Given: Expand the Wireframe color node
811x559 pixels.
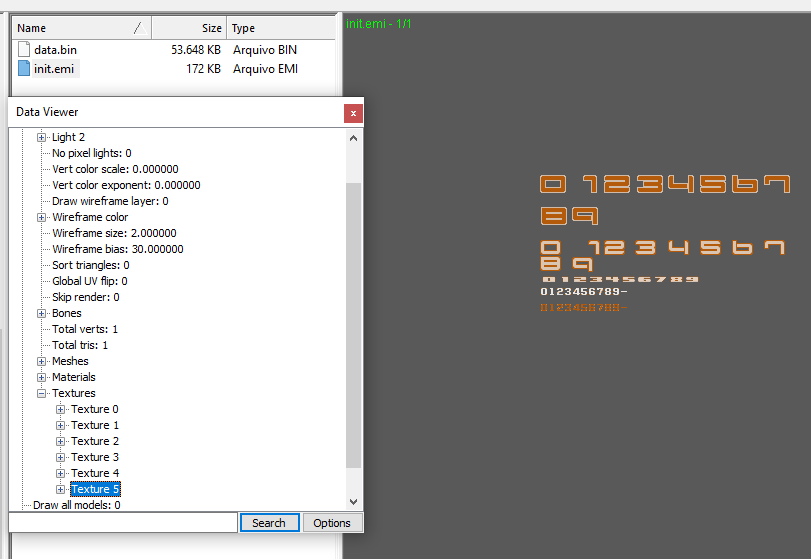Looking at the screenshot, I should 41,217.
